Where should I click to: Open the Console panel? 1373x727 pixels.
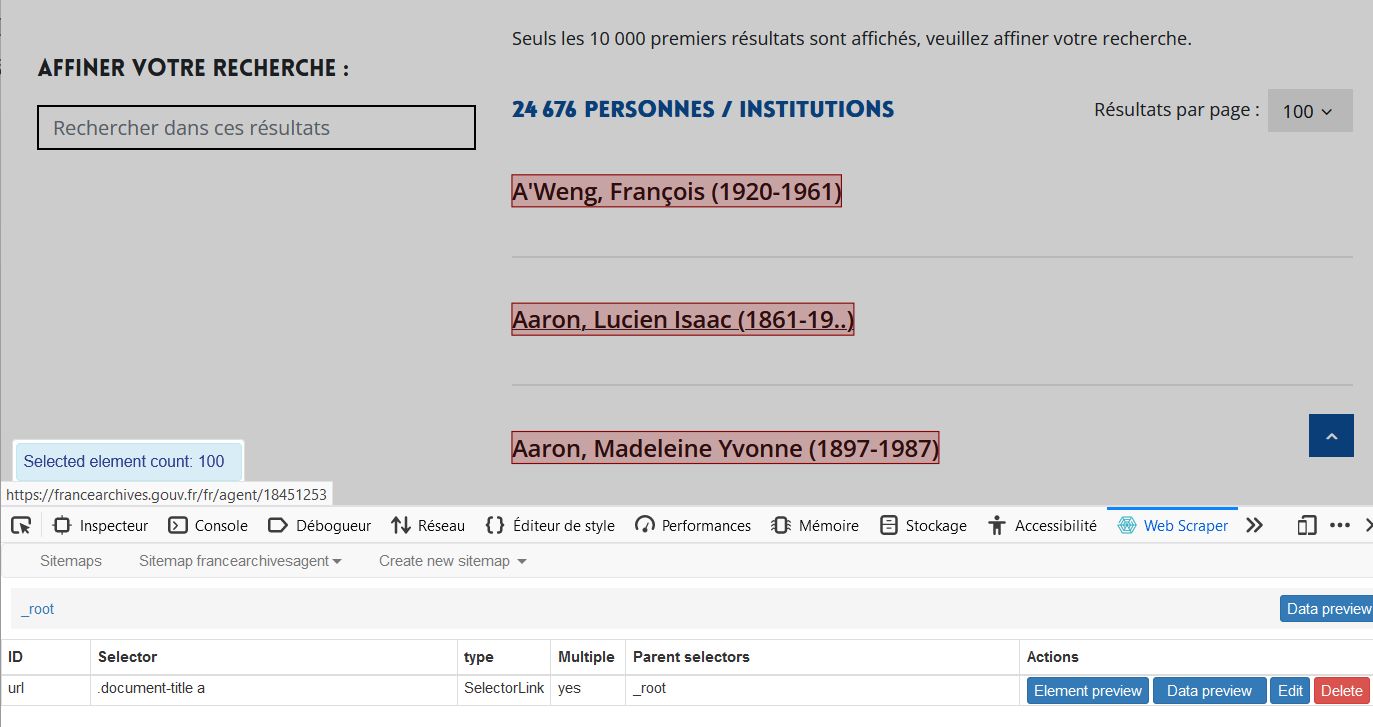[x=208, y=525]
